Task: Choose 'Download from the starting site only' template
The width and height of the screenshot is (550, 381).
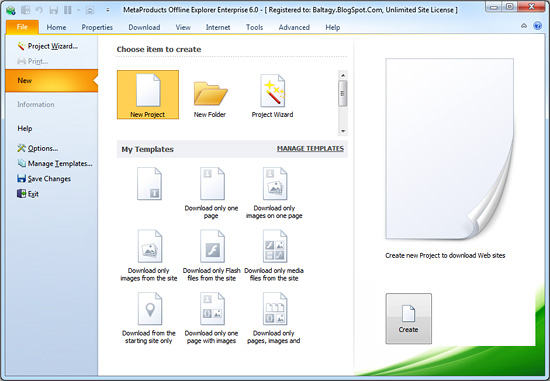Action: click(149, 318)
